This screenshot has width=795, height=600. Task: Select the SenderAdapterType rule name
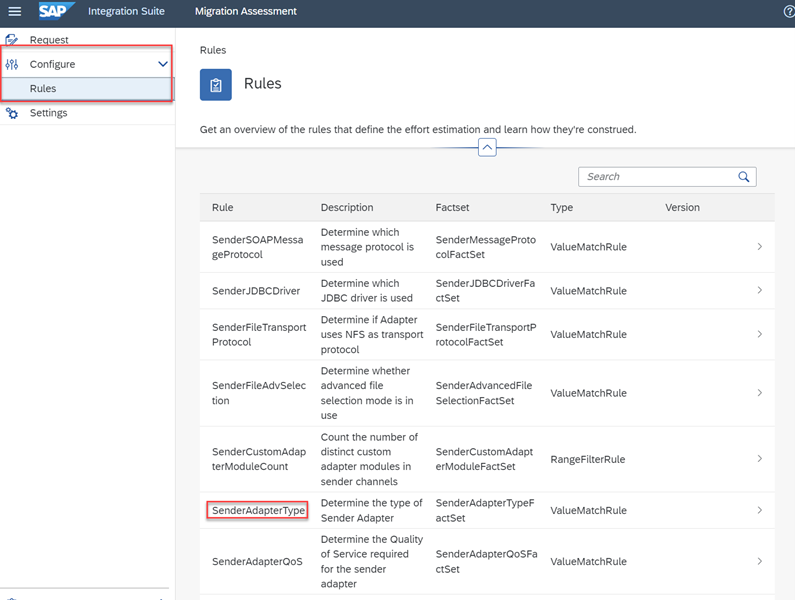pyautogui.click(x=259, y=510)
